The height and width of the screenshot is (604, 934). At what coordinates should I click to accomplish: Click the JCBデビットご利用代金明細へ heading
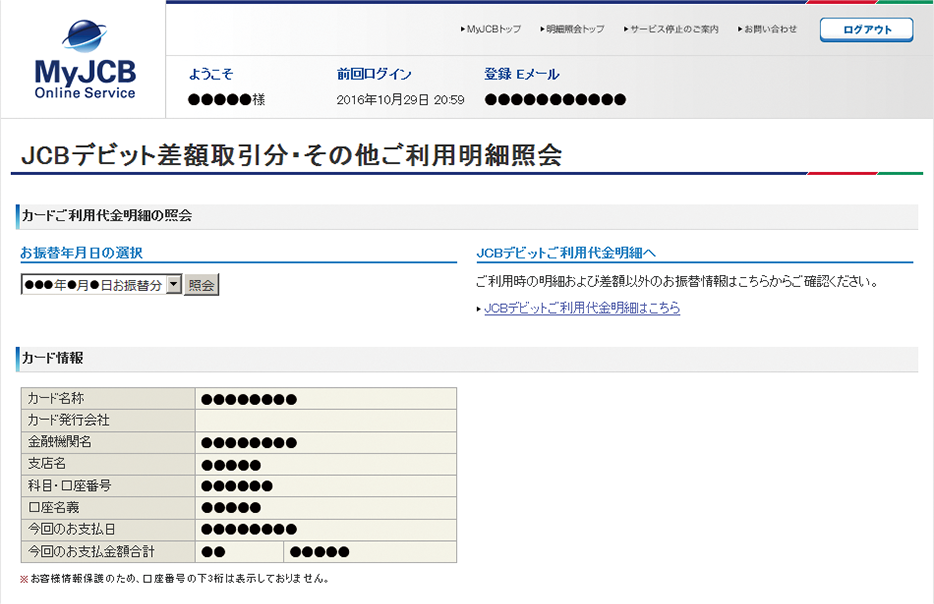click(566, 253)
